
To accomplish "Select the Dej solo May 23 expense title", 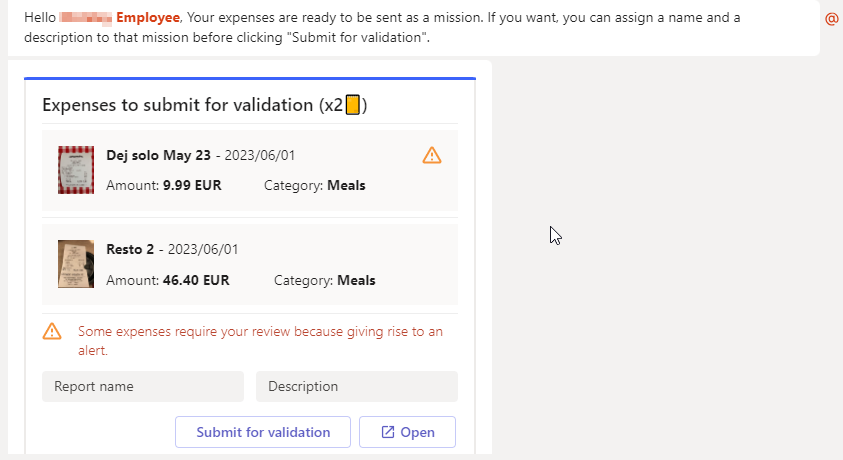I will click(x=160, y=155).
